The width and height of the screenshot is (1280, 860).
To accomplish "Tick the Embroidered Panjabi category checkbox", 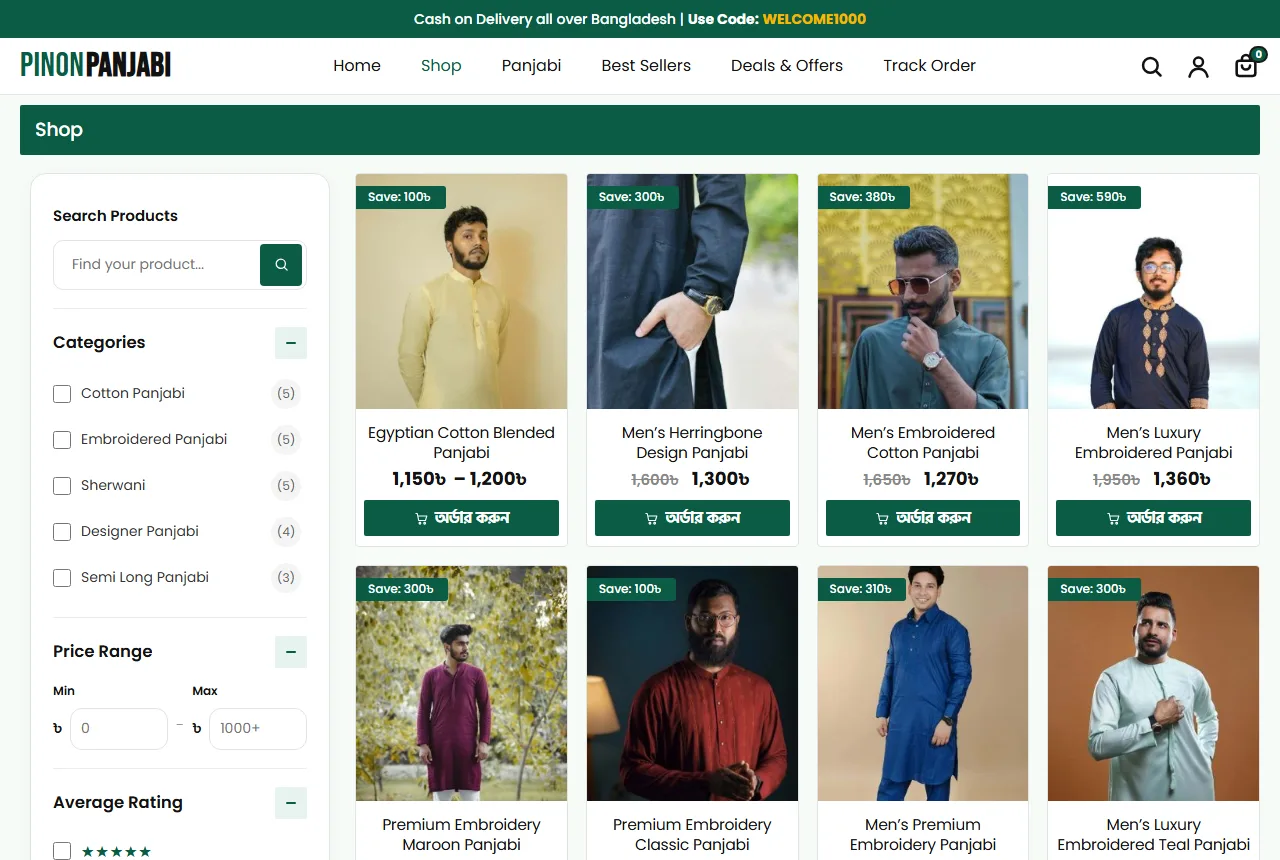I will (62, 440).
